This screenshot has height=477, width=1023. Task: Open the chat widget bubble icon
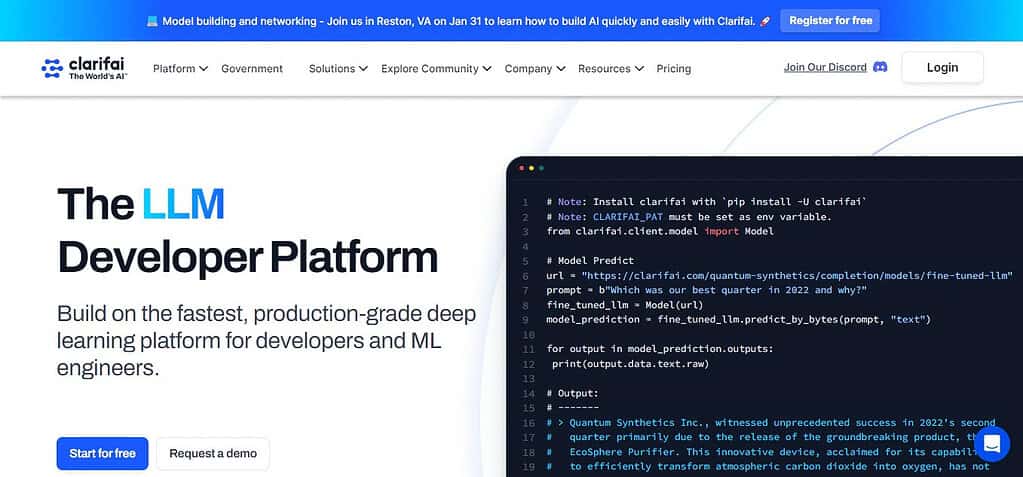tap(992, 444)
